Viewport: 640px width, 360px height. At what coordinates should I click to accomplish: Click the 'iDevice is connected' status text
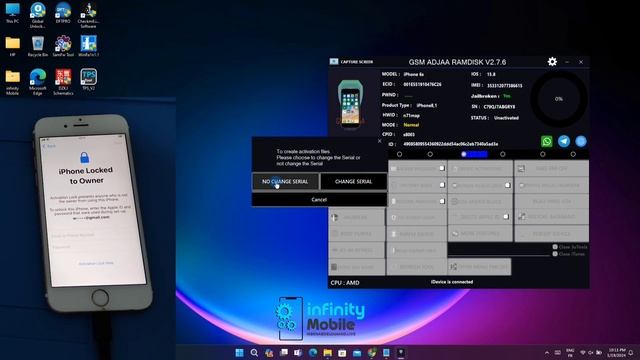452,282
